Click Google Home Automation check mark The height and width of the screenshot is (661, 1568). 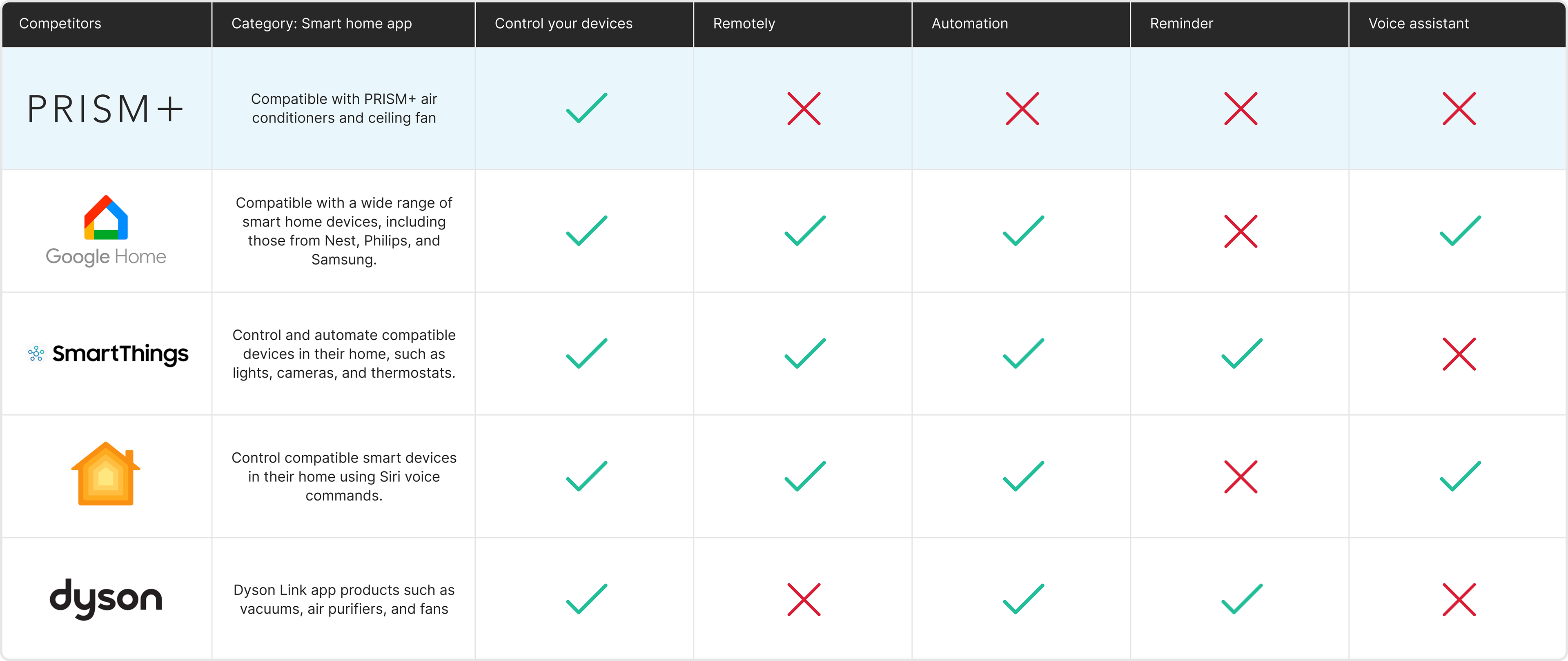tap(1024, 231)
